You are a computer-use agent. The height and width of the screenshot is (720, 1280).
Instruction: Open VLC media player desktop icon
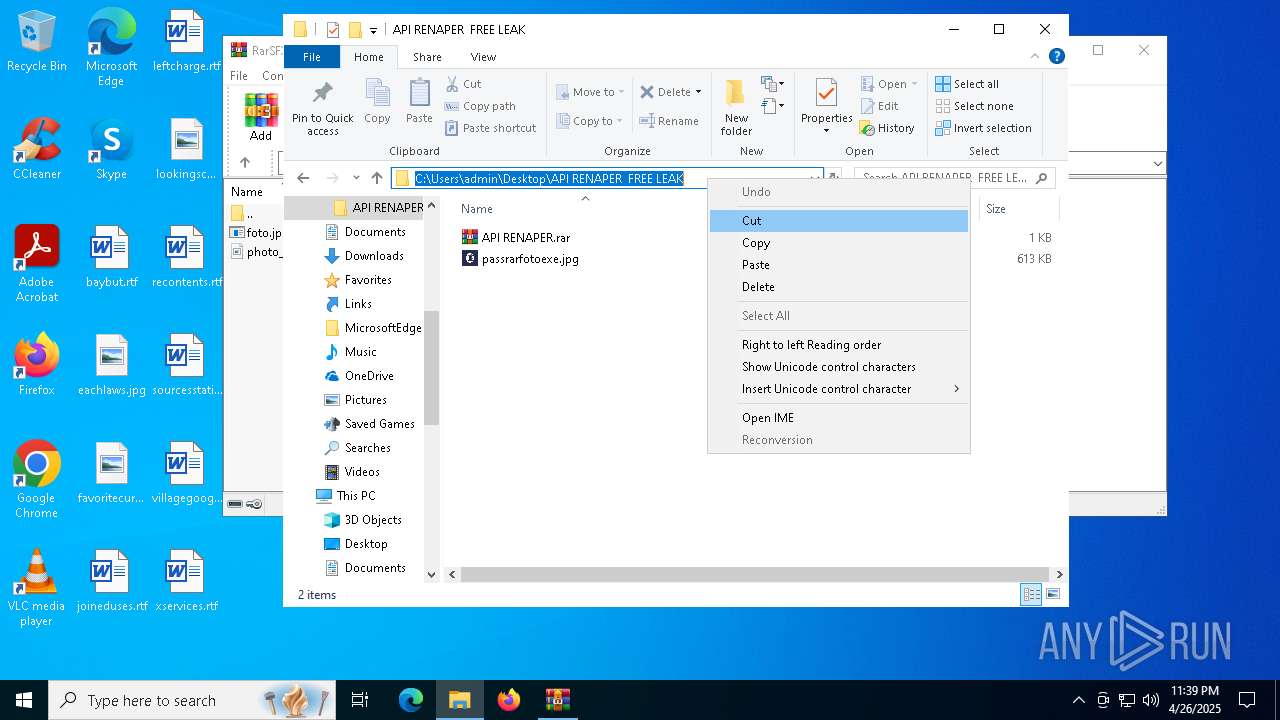point(37,588)
